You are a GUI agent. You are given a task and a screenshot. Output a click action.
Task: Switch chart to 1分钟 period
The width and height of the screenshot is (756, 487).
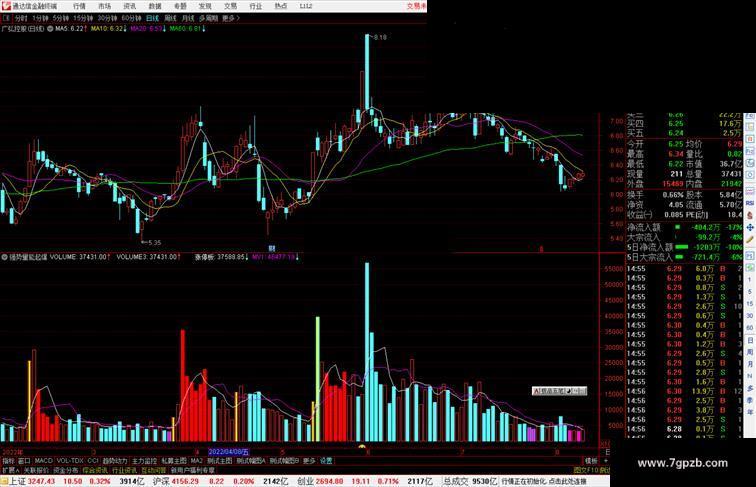click(40, 18)
